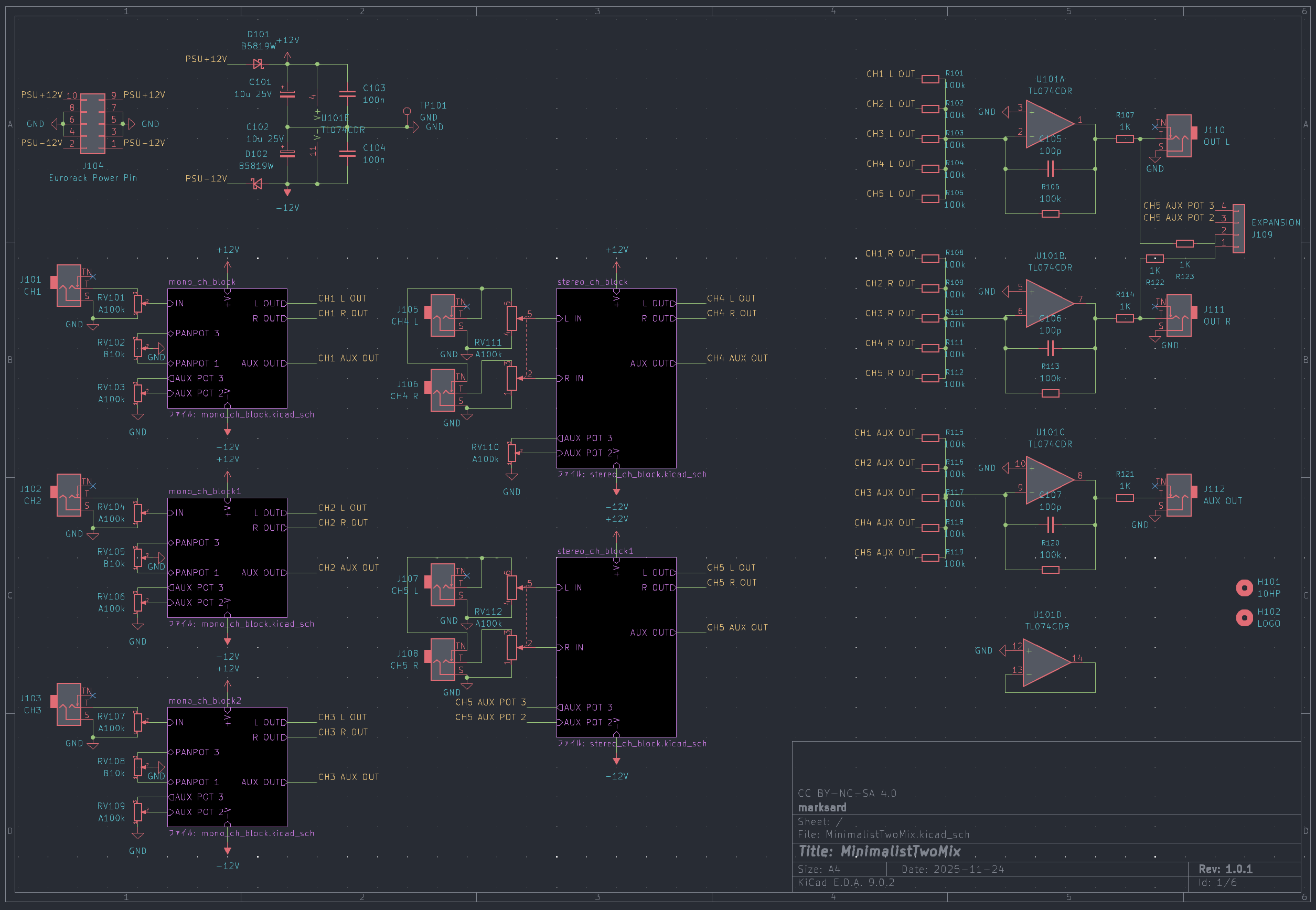Screen dimensions: 1316x910
Task: Select the J101 CH1 input jack
Action: click(x=69, y=285)
